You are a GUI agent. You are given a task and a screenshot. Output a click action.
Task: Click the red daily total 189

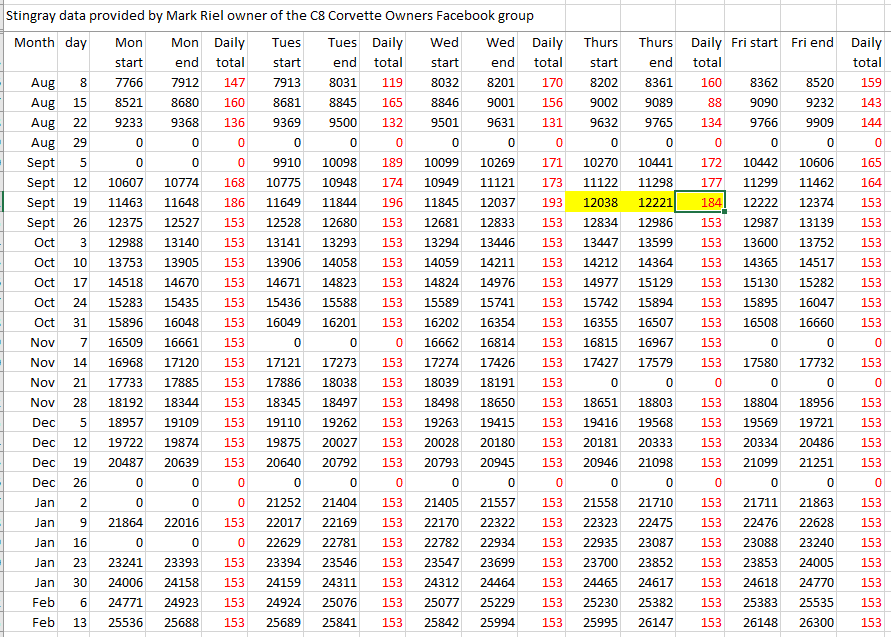pyautogui.click(x=391, y=162)
